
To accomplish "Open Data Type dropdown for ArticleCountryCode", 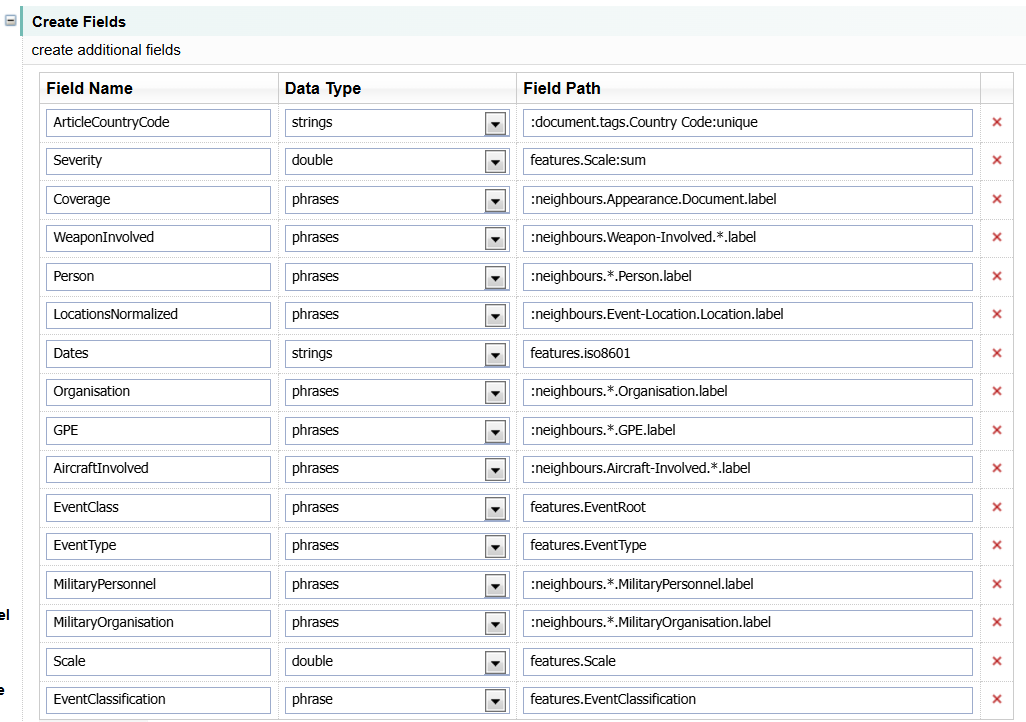I will 495,123.
